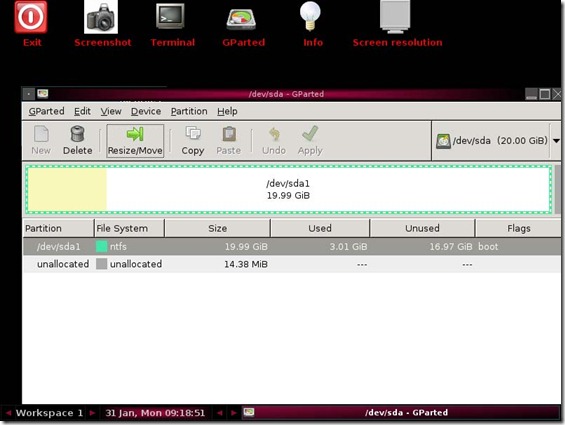Expand the /dev/sda device dropdown
This screenshot has height=425, width=565.
point(556,141)
